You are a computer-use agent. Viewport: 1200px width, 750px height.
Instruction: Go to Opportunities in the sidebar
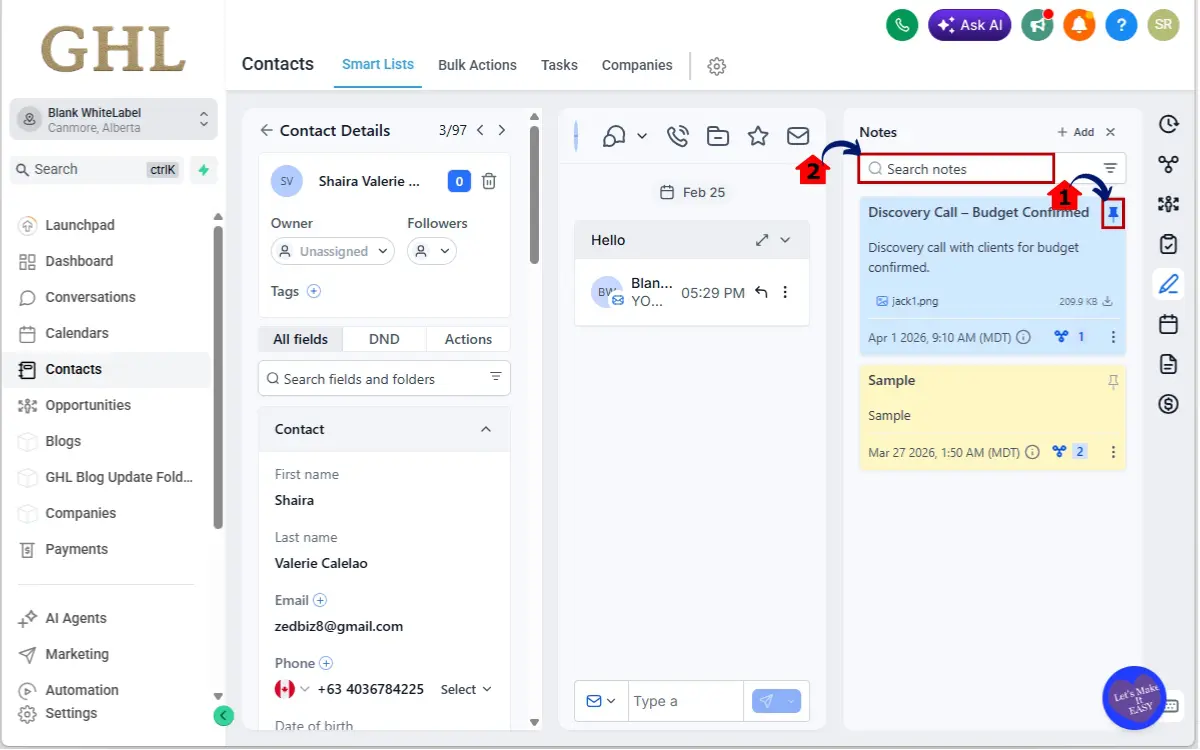pos(88,405)
